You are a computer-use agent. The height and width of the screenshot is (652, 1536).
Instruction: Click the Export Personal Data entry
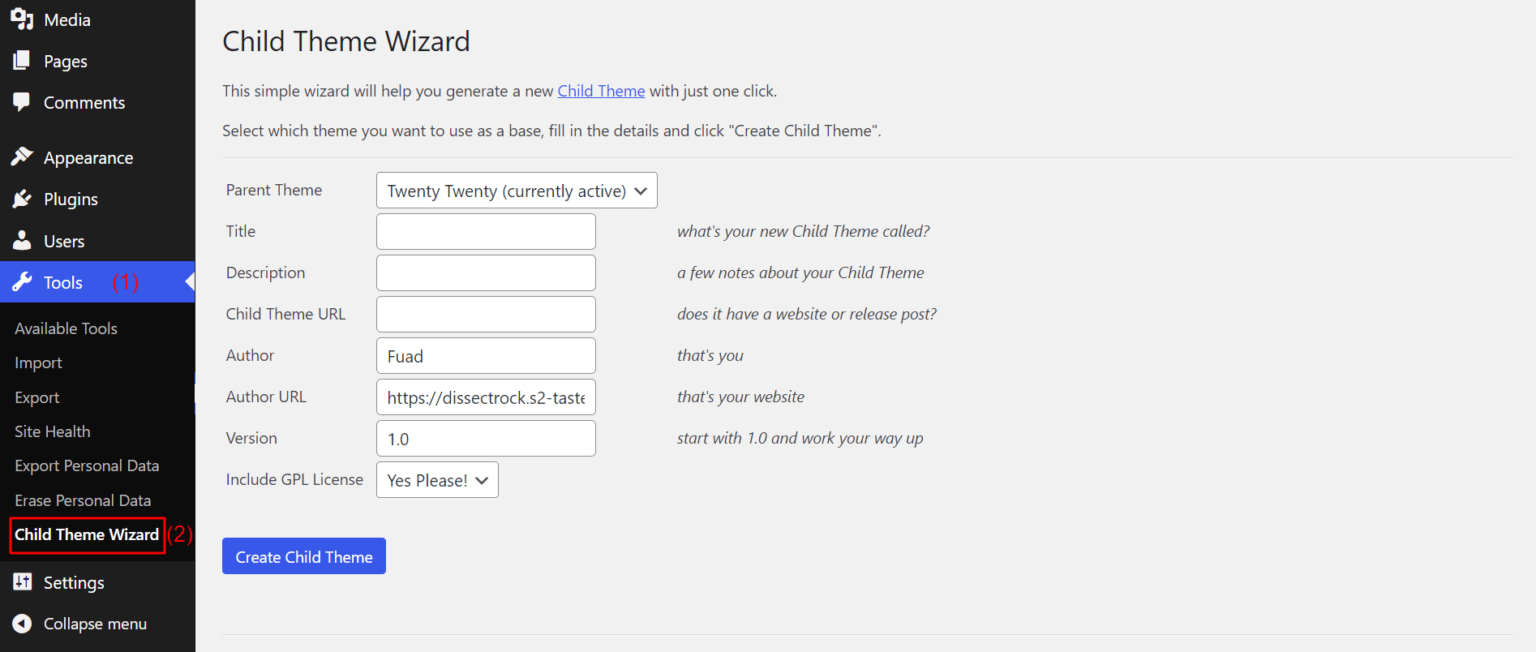(87, 465)
